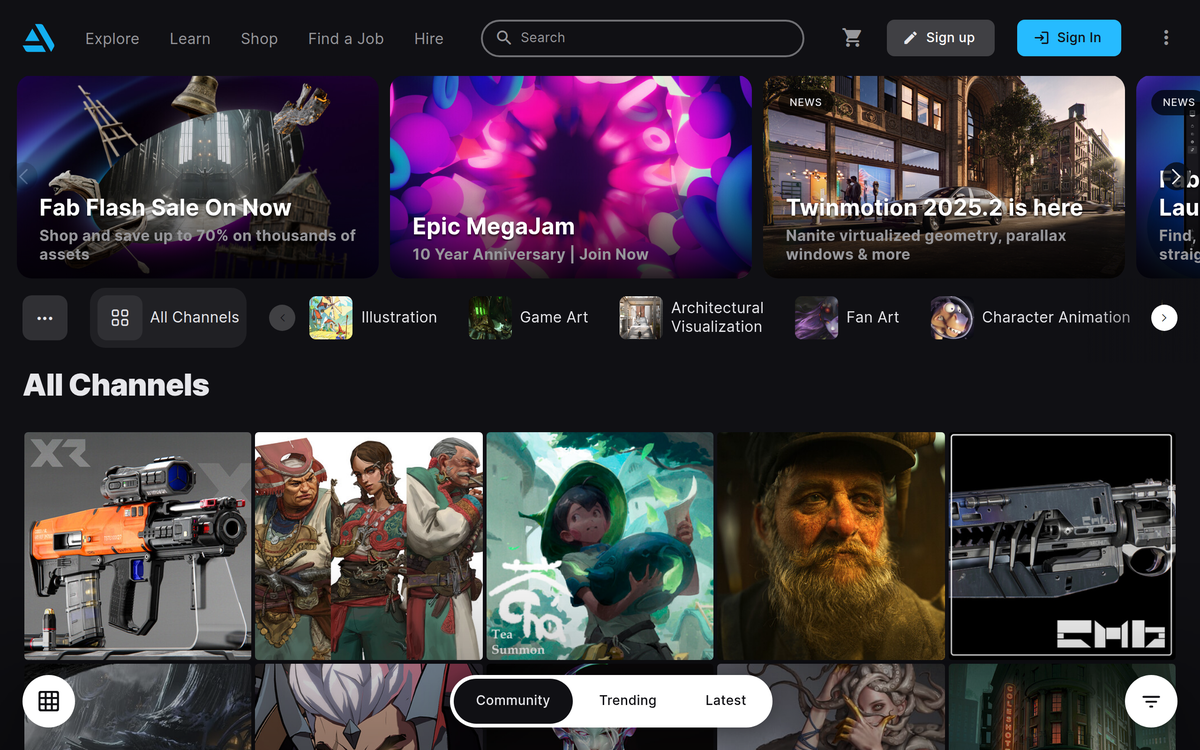Screen dimensions: 1200x750
Task: Click 'Nanite virtualized geometry' description text
Action: (x=926, y=245)
